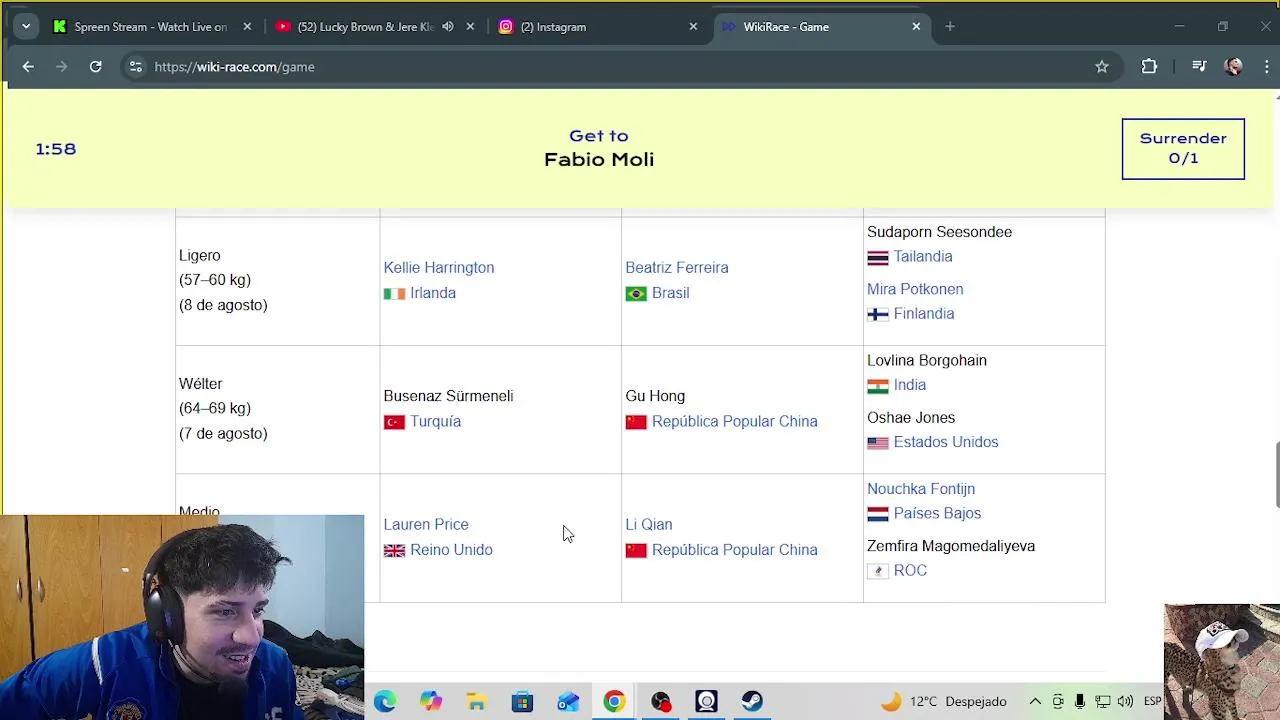Close the WikiRace - Game tab
Screen dimensions: 1280x720
point(916,27)
